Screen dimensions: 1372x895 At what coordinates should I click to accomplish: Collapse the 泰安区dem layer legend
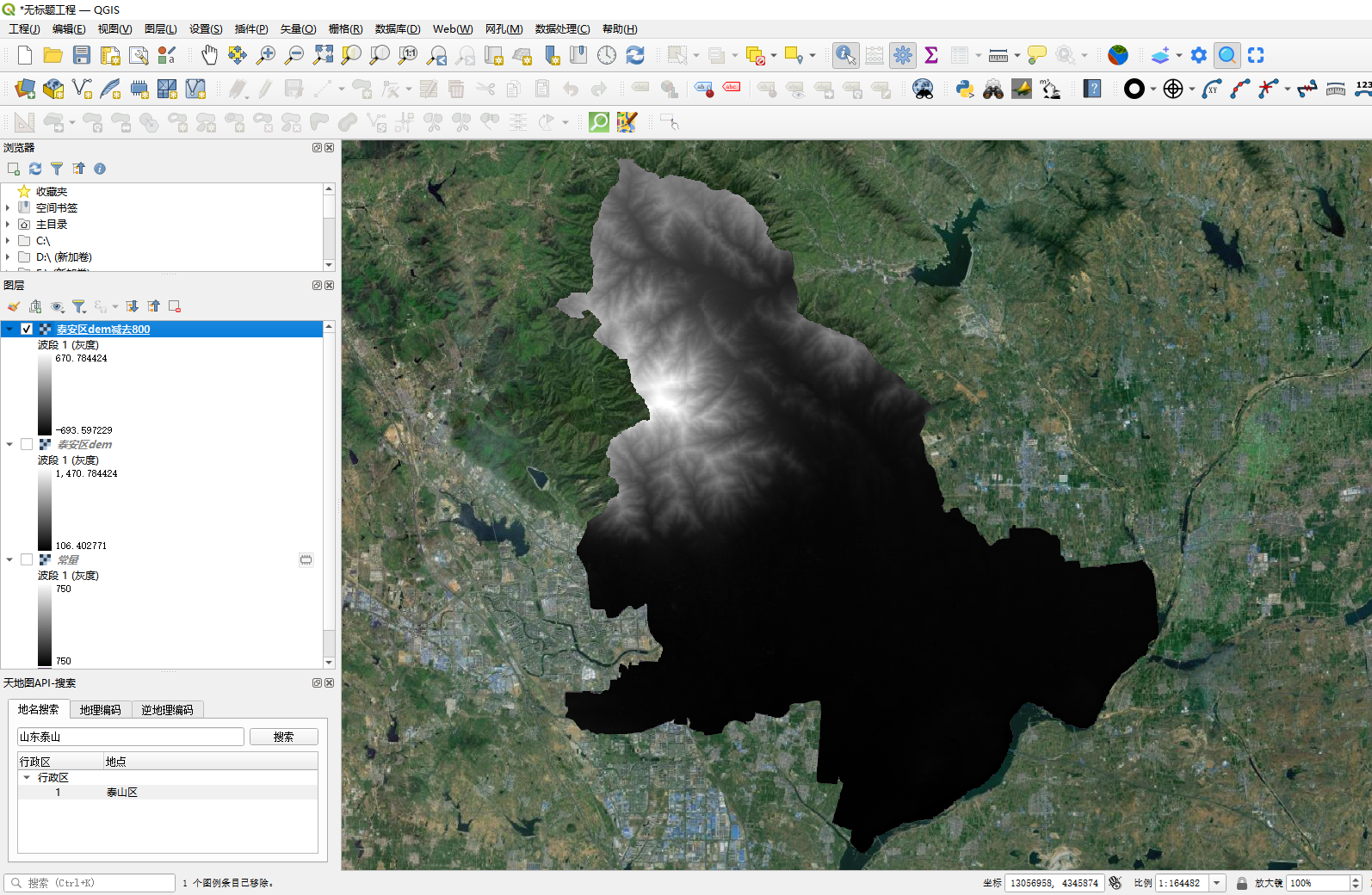point(9,444)
